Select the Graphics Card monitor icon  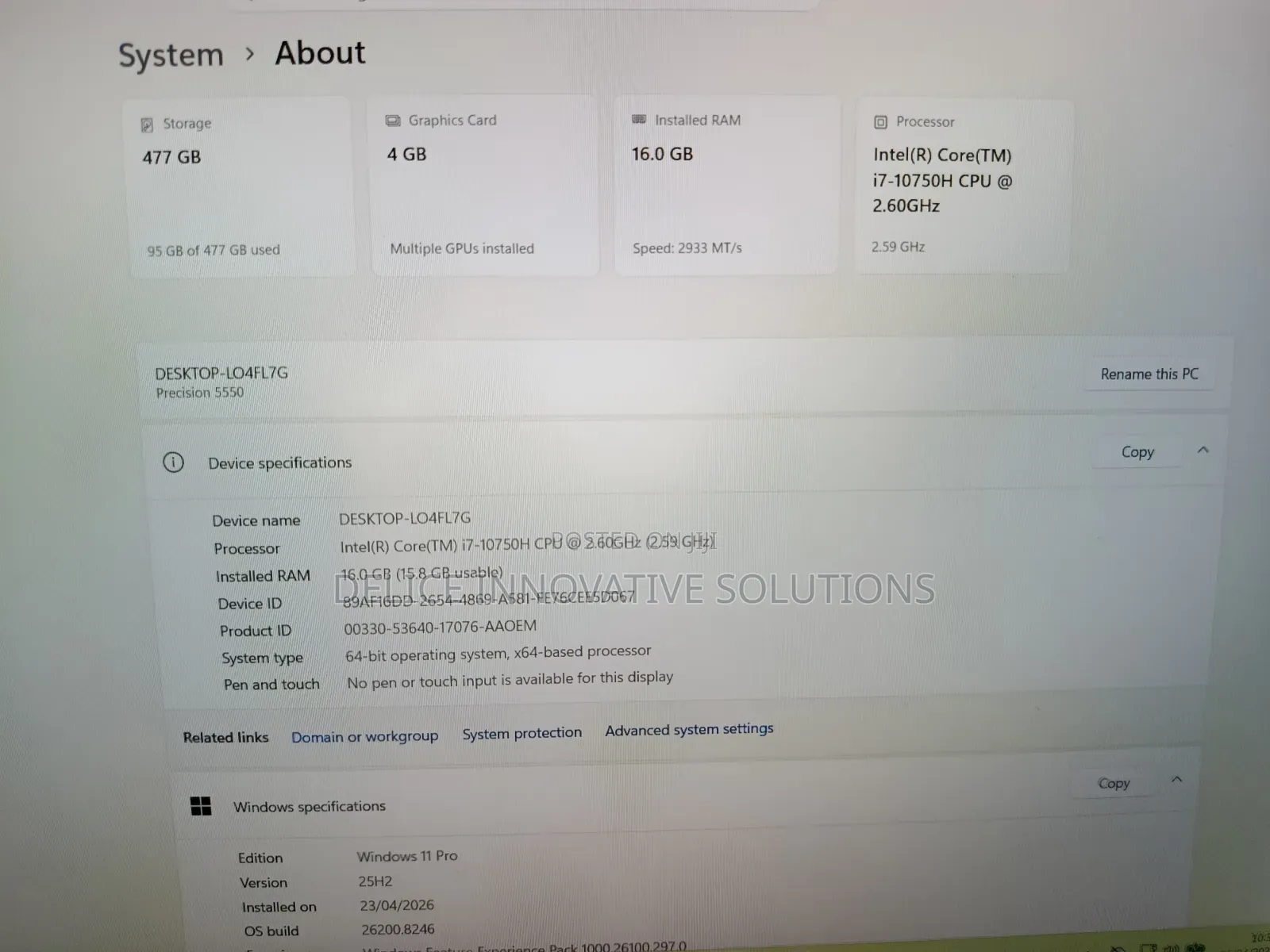[x=393, y=121]
